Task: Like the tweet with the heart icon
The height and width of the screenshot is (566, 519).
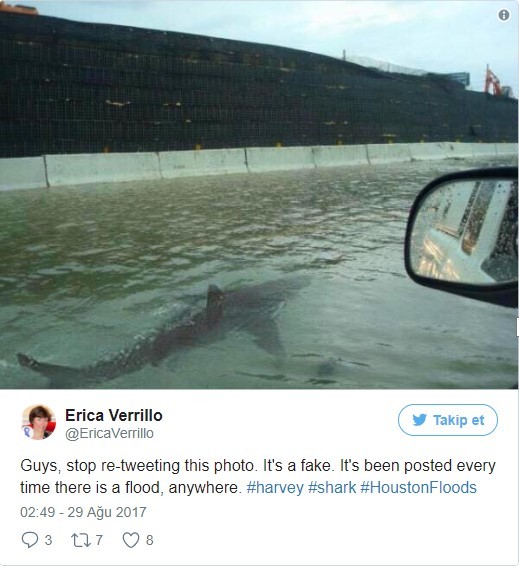Action: pos(131,540)
